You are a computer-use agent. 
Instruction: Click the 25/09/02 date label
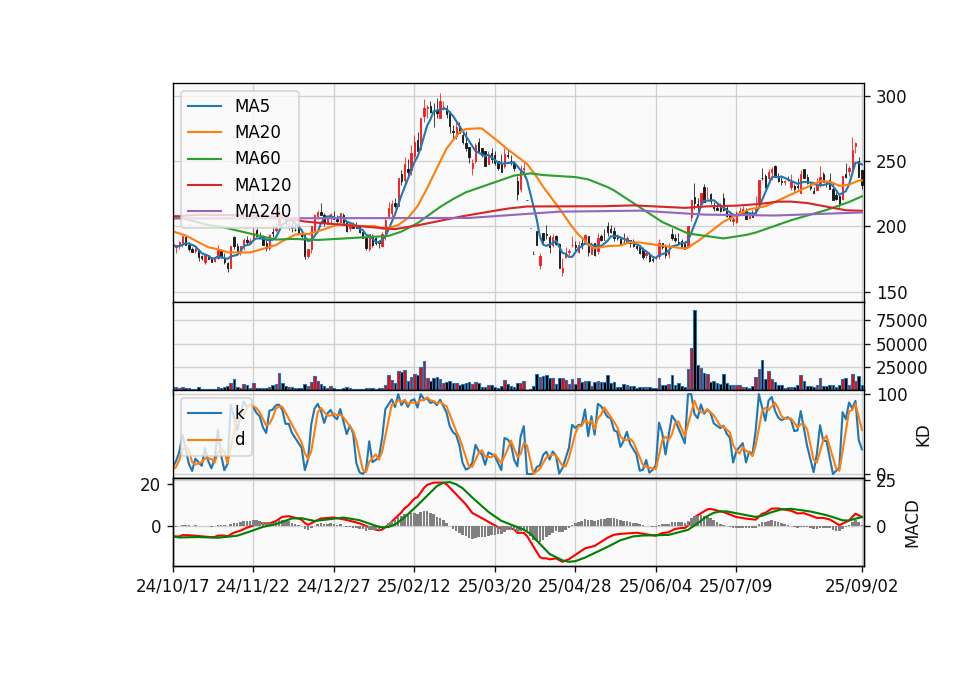[862, 587]
